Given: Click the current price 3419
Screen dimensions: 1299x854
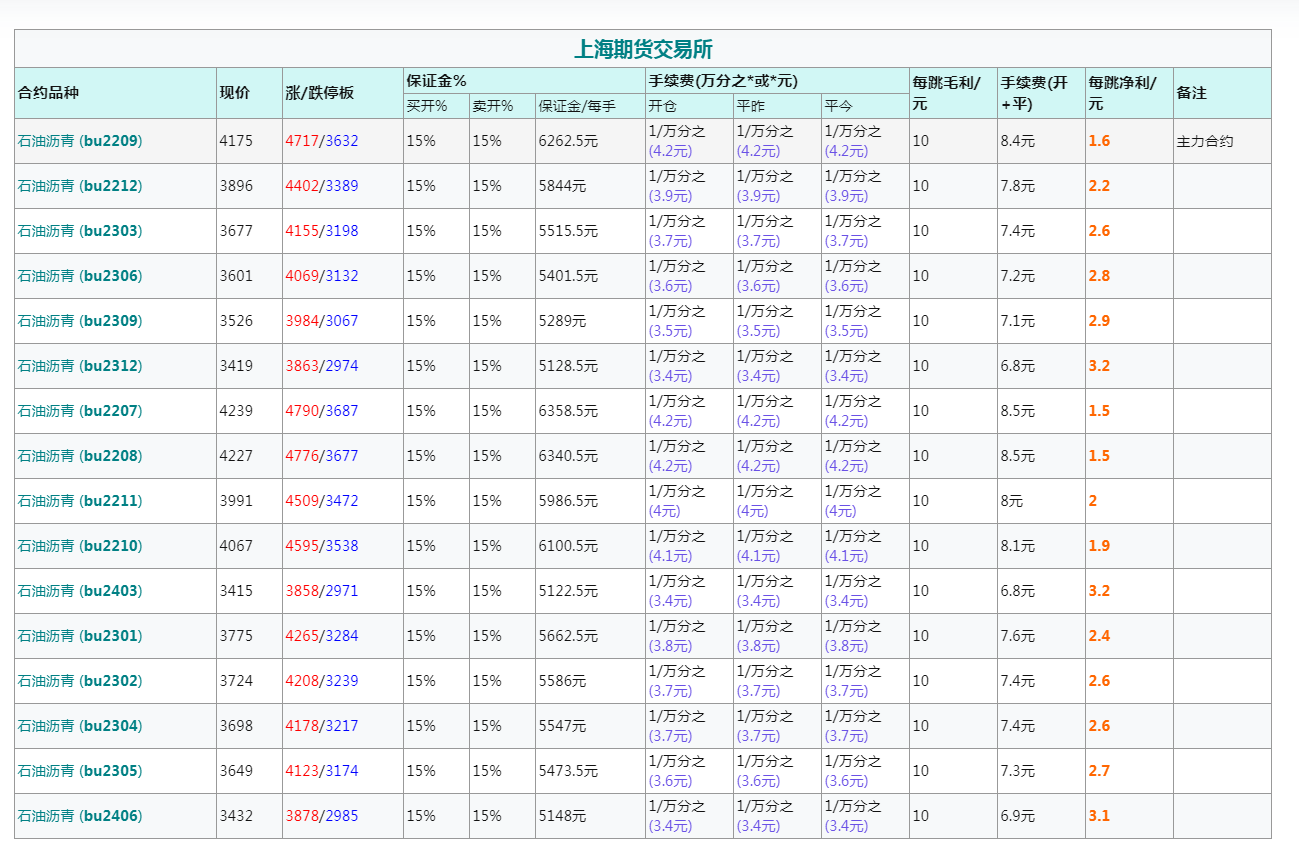Looking at the screenshot, I should [x=236, y=366].
